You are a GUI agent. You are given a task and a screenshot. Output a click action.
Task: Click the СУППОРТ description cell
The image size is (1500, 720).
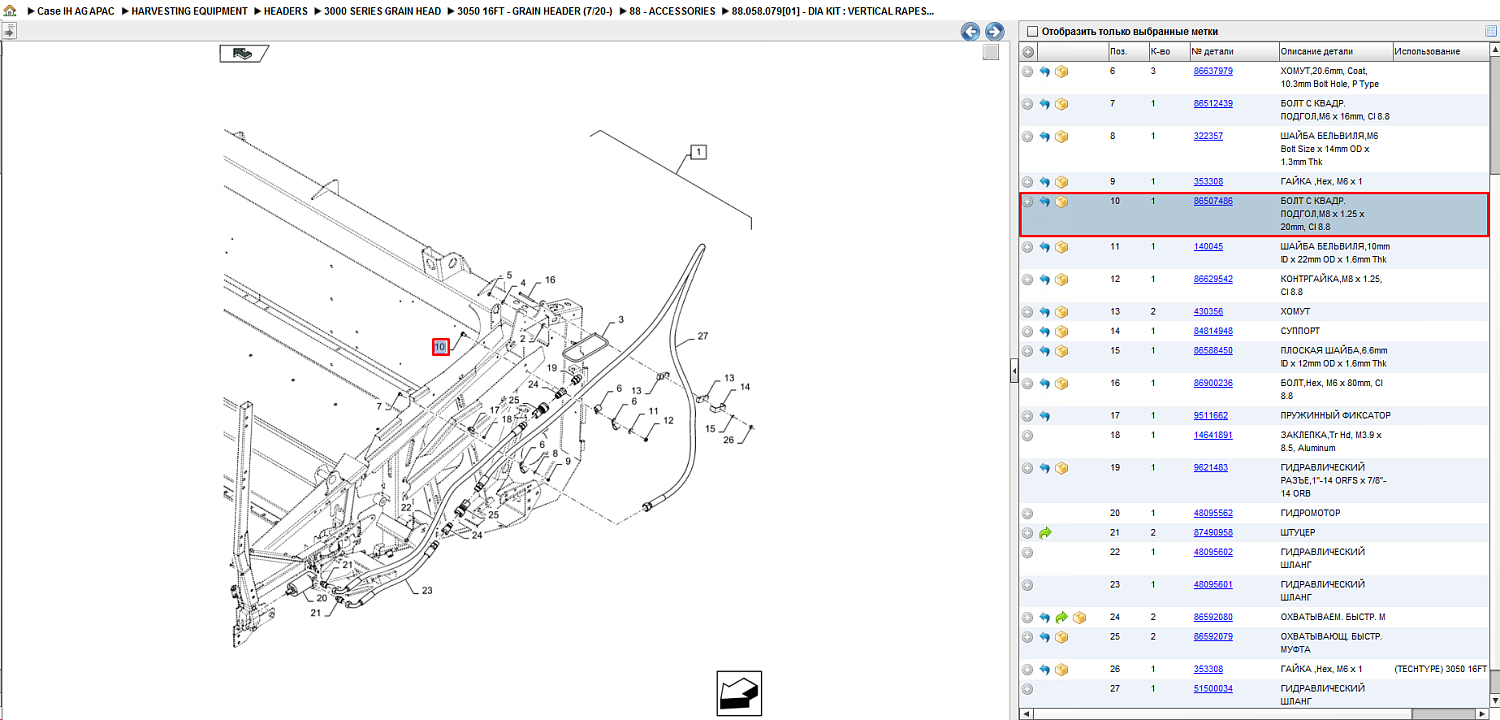tap(1302, 331)
